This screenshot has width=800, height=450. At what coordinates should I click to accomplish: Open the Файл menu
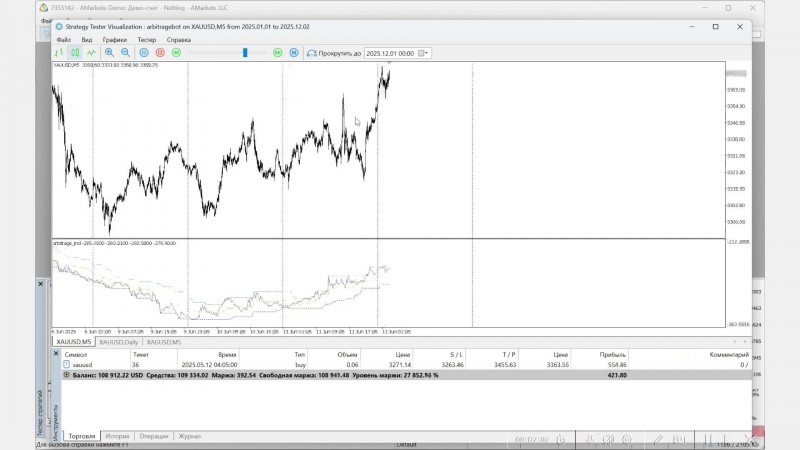pyautogui.click(x=64, y=40)
